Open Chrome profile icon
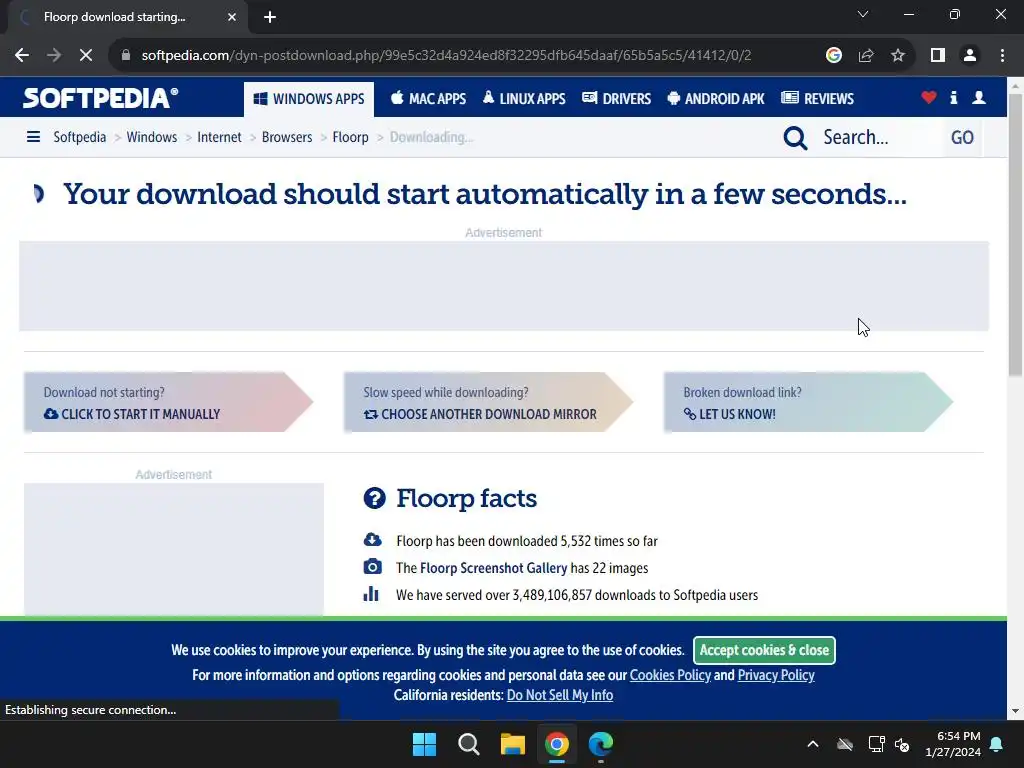Viewport: 1024px width, 768px height. pyautogui.click(x=970, y=56)
